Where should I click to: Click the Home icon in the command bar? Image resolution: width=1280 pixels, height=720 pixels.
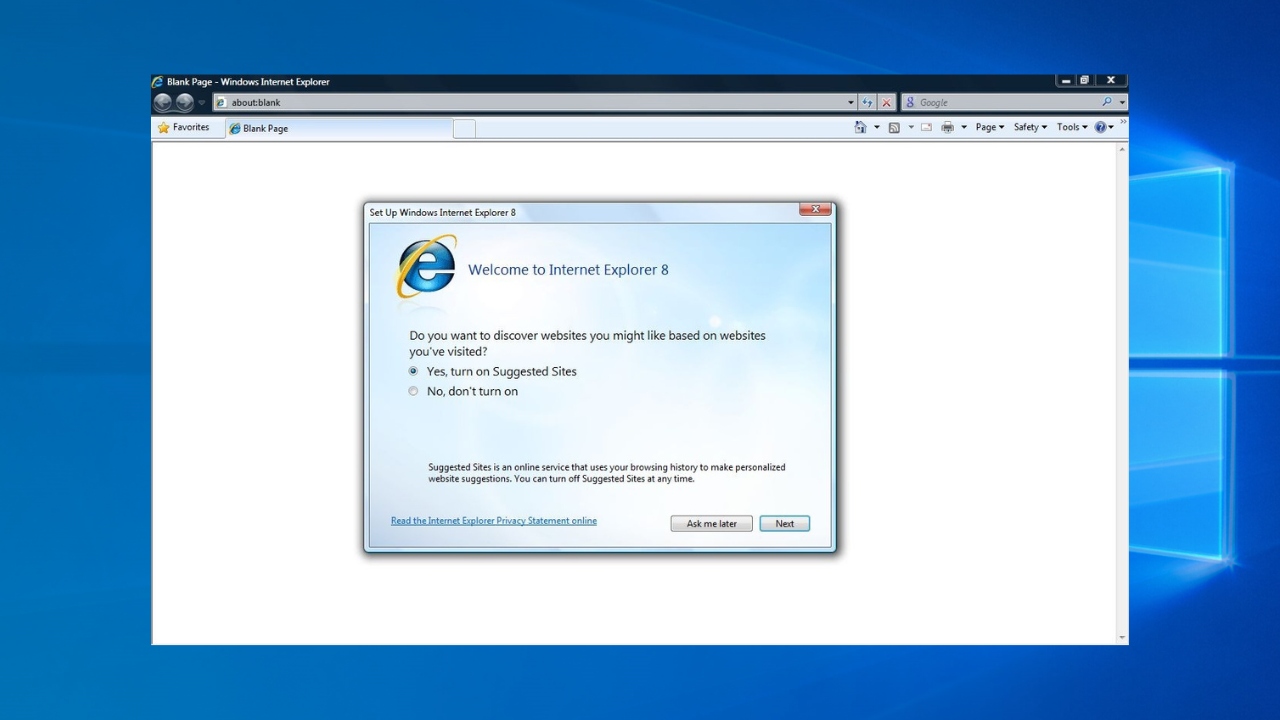coord(860,127)
